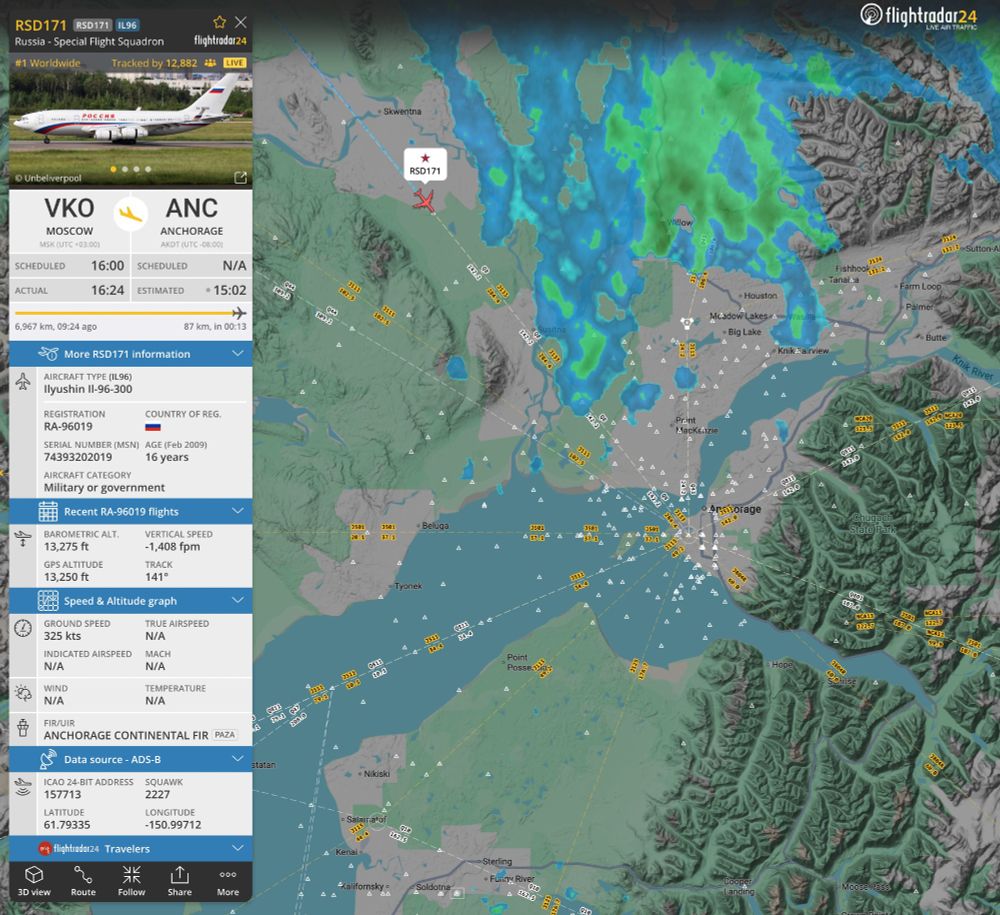The width and height of the screenshot is (1000, 915).
Task: Click the Tyonek place label on map
Action: click(408, 586)
